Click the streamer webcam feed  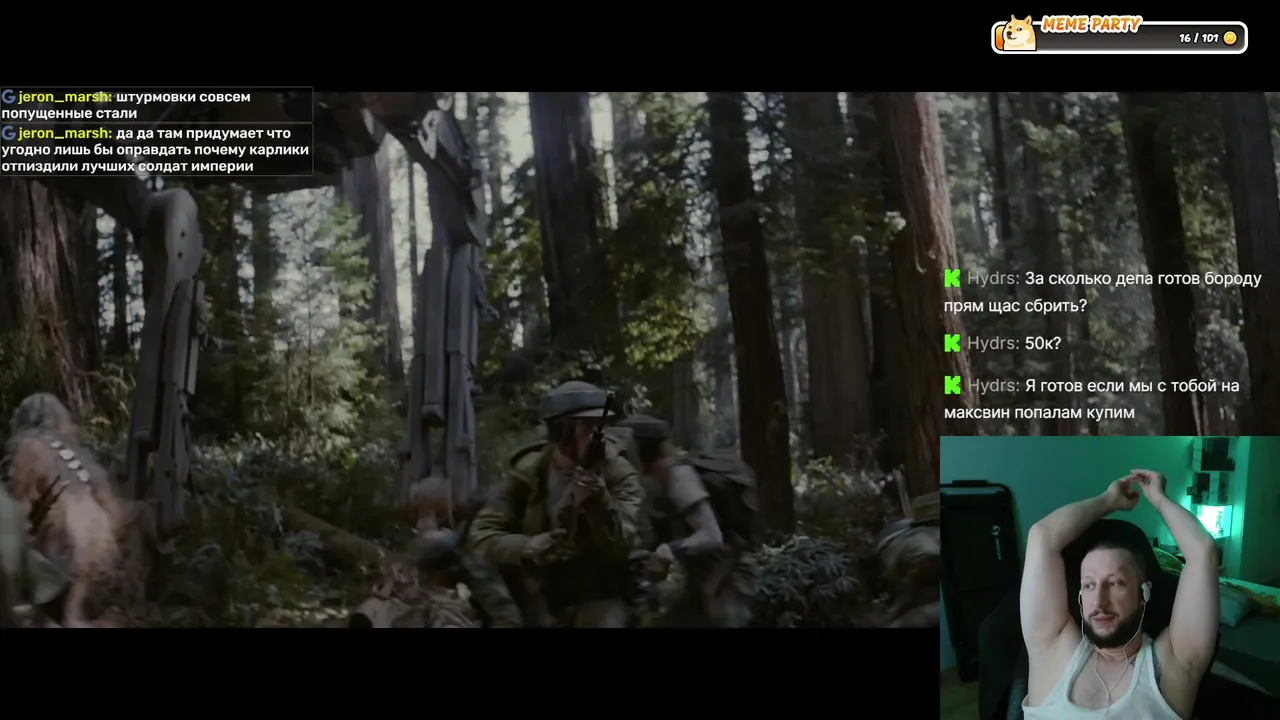point(1110,578)
